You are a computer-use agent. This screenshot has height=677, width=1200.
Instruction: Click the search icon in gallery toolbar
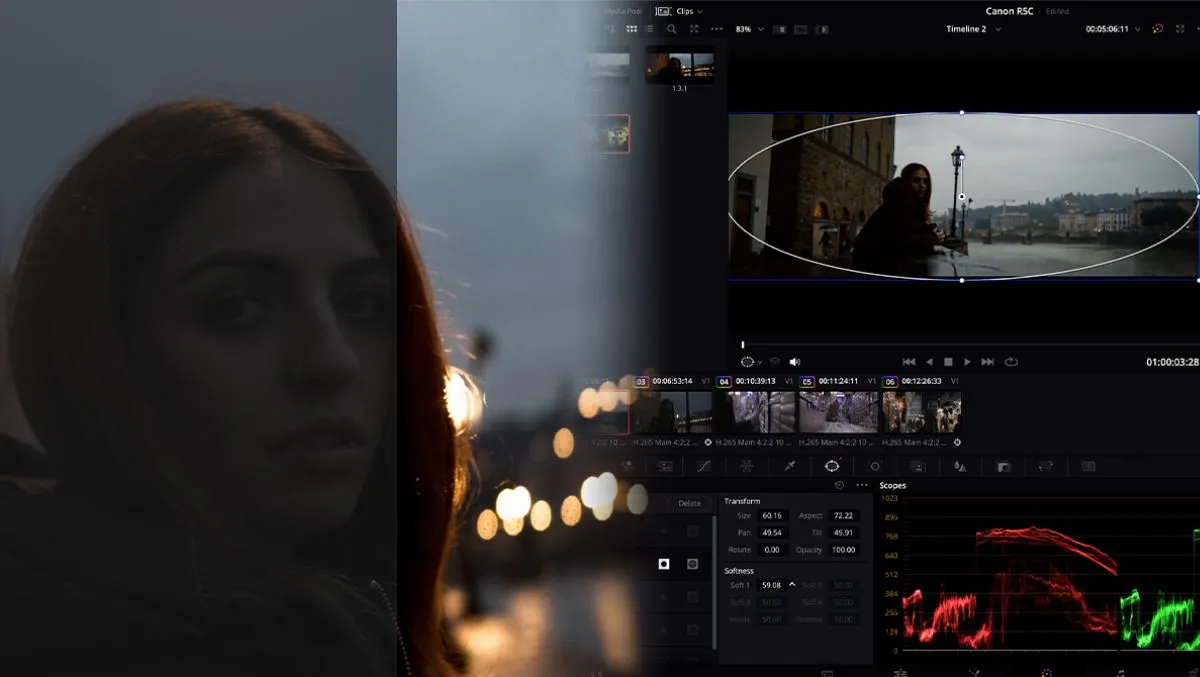[x=671, y=30]
